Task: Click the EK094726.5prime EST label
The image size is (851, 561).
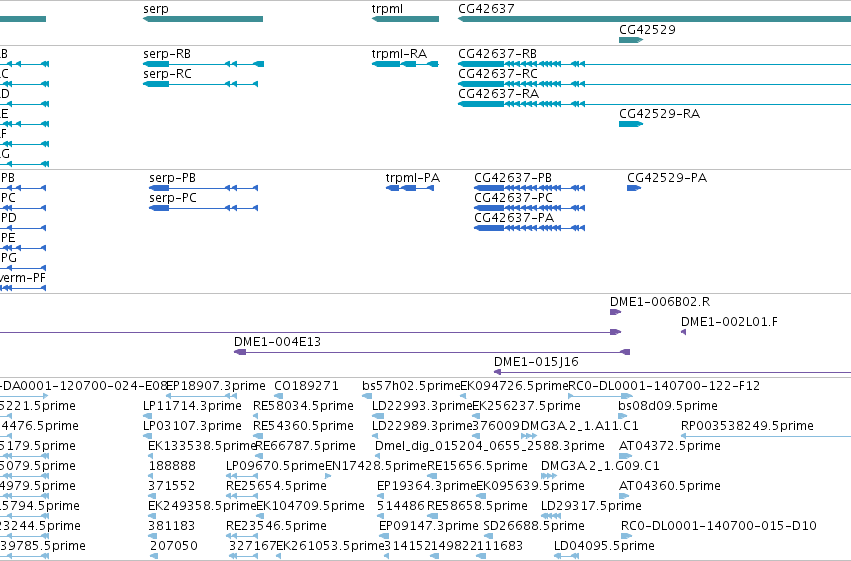Action: pyautogui.click(x=513, y=386)
